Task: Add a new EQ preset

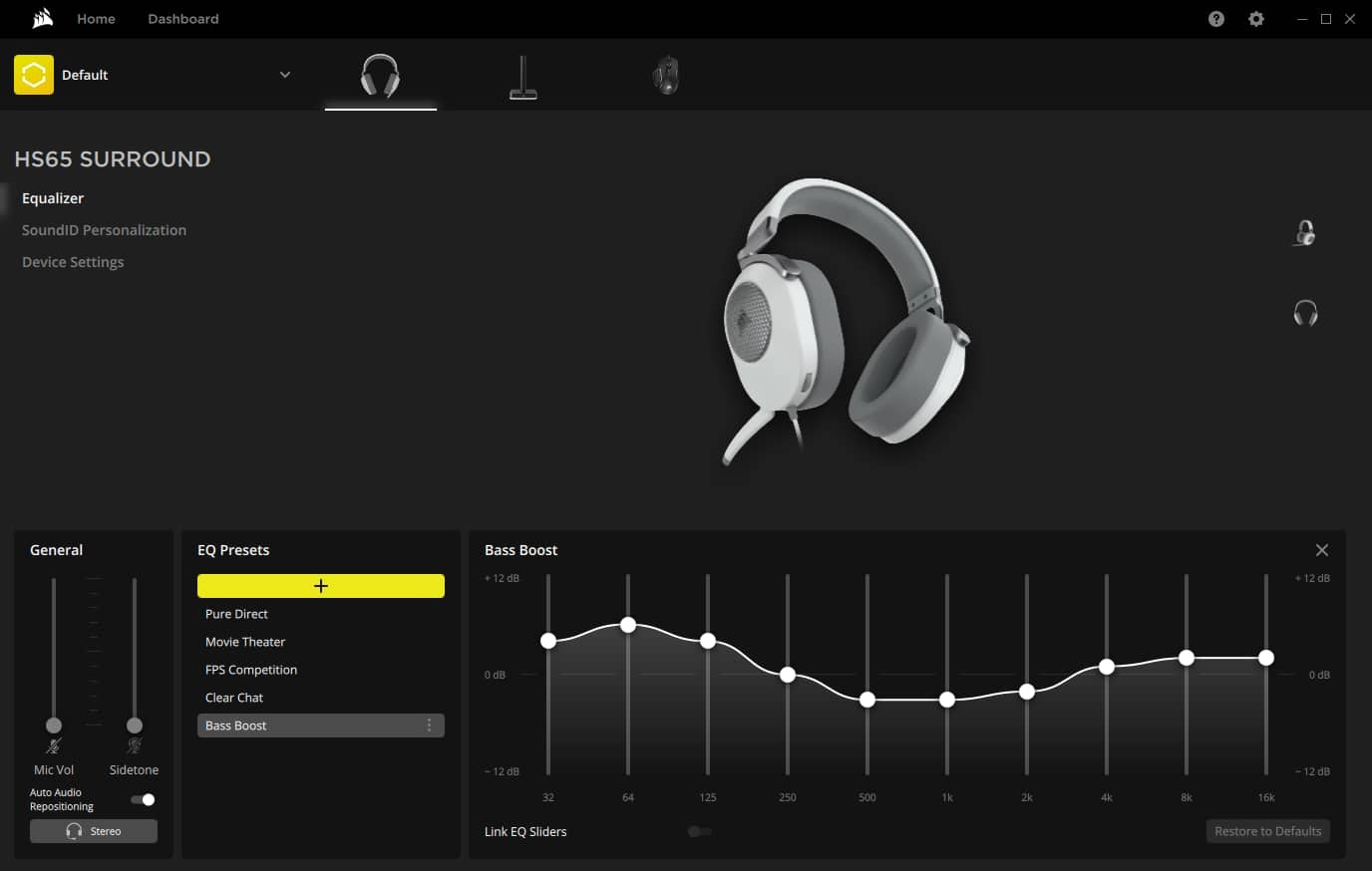Action: point(321,586)
